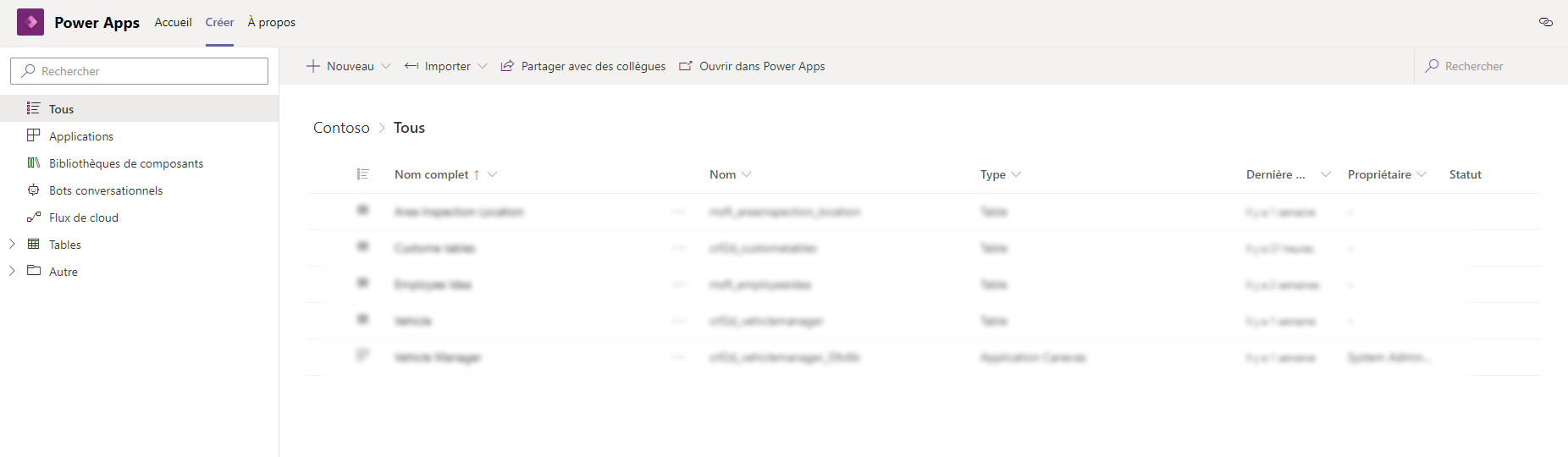Click Partager avec des collègues
Screen dimensions: 1568x457
583,66
